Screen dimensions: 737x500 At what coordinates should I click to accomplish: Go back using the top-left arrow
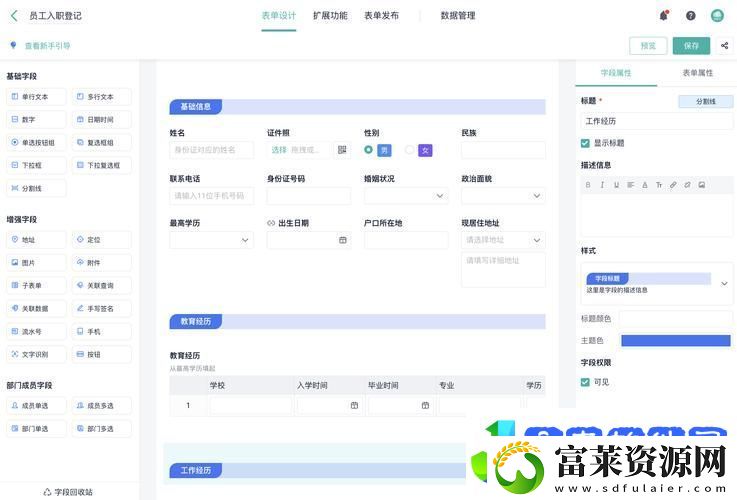14,16
